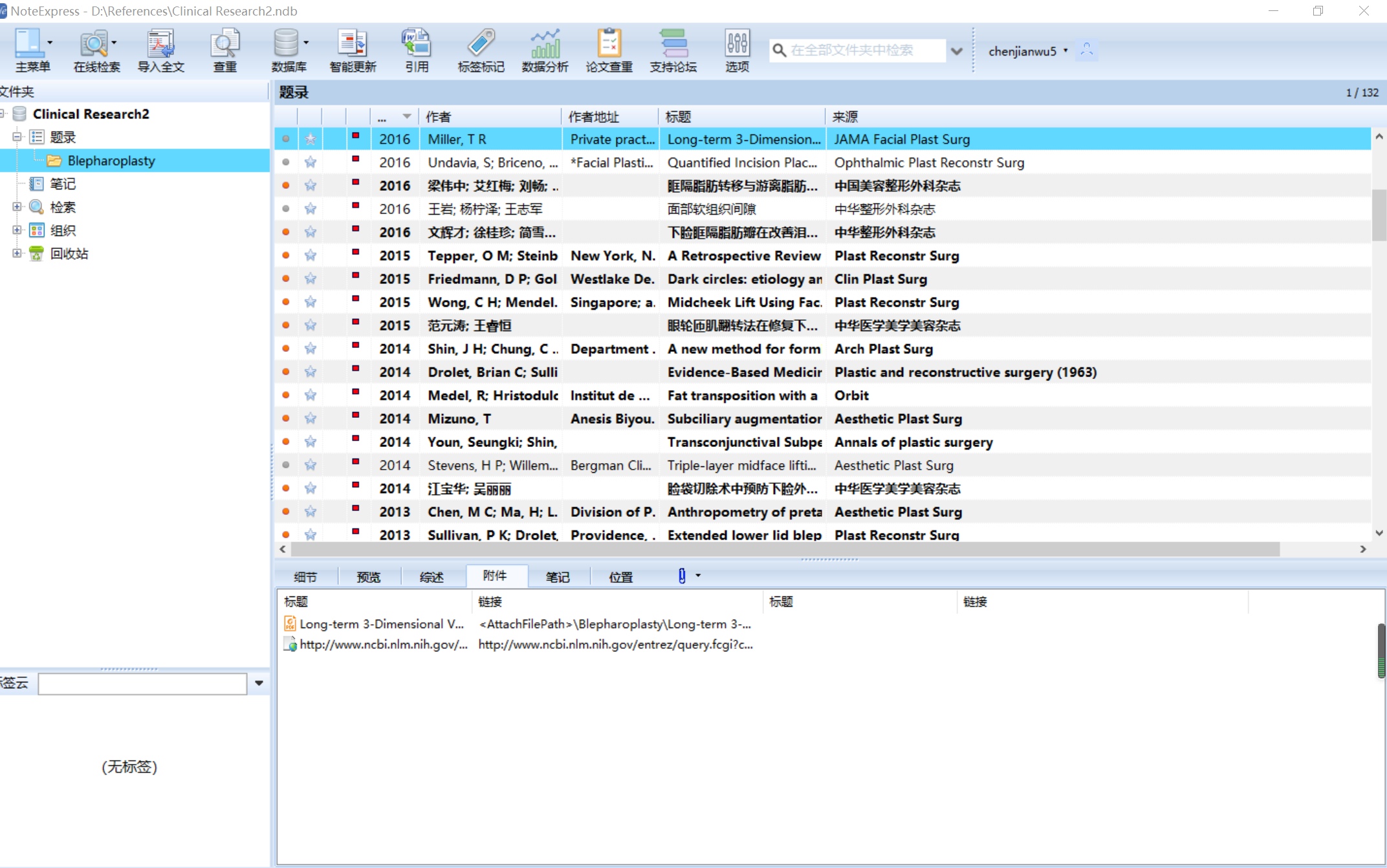Star the Friedmann, D P record
The image size is (1387, 868).
(x=311, y=279)
